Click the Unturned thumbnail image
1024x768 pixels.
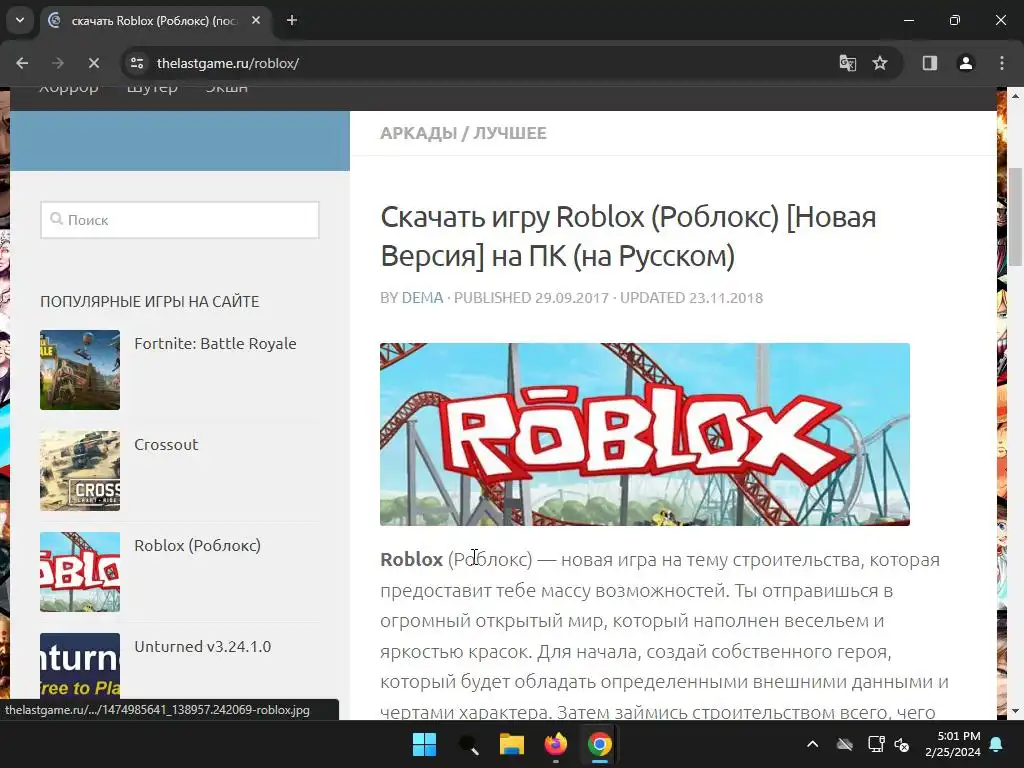80,666
